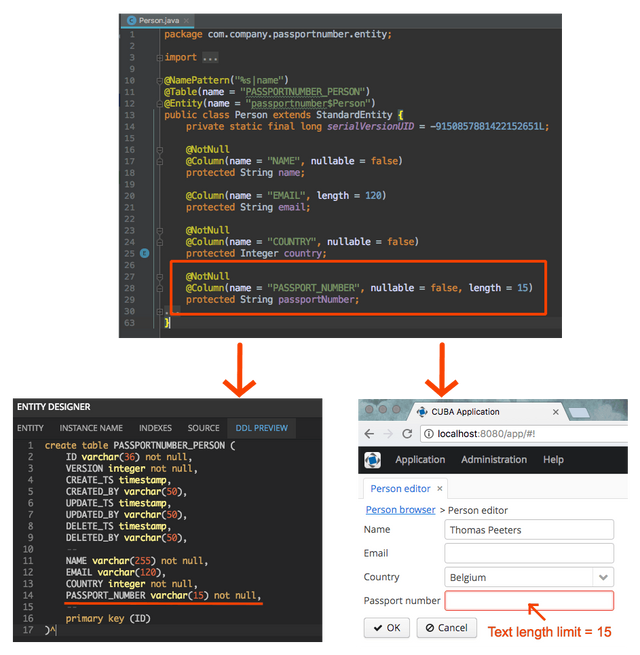Toggle fold marker beside COUNTRY column annotation
The width and height of the screenshot is (640, 655).
coord(160,242)
